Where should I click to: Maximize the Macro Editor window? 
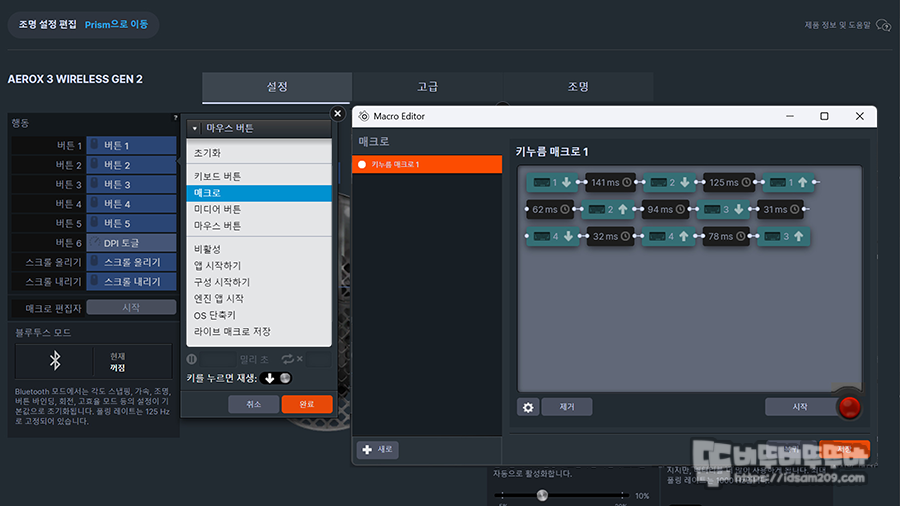pos(824,116)
